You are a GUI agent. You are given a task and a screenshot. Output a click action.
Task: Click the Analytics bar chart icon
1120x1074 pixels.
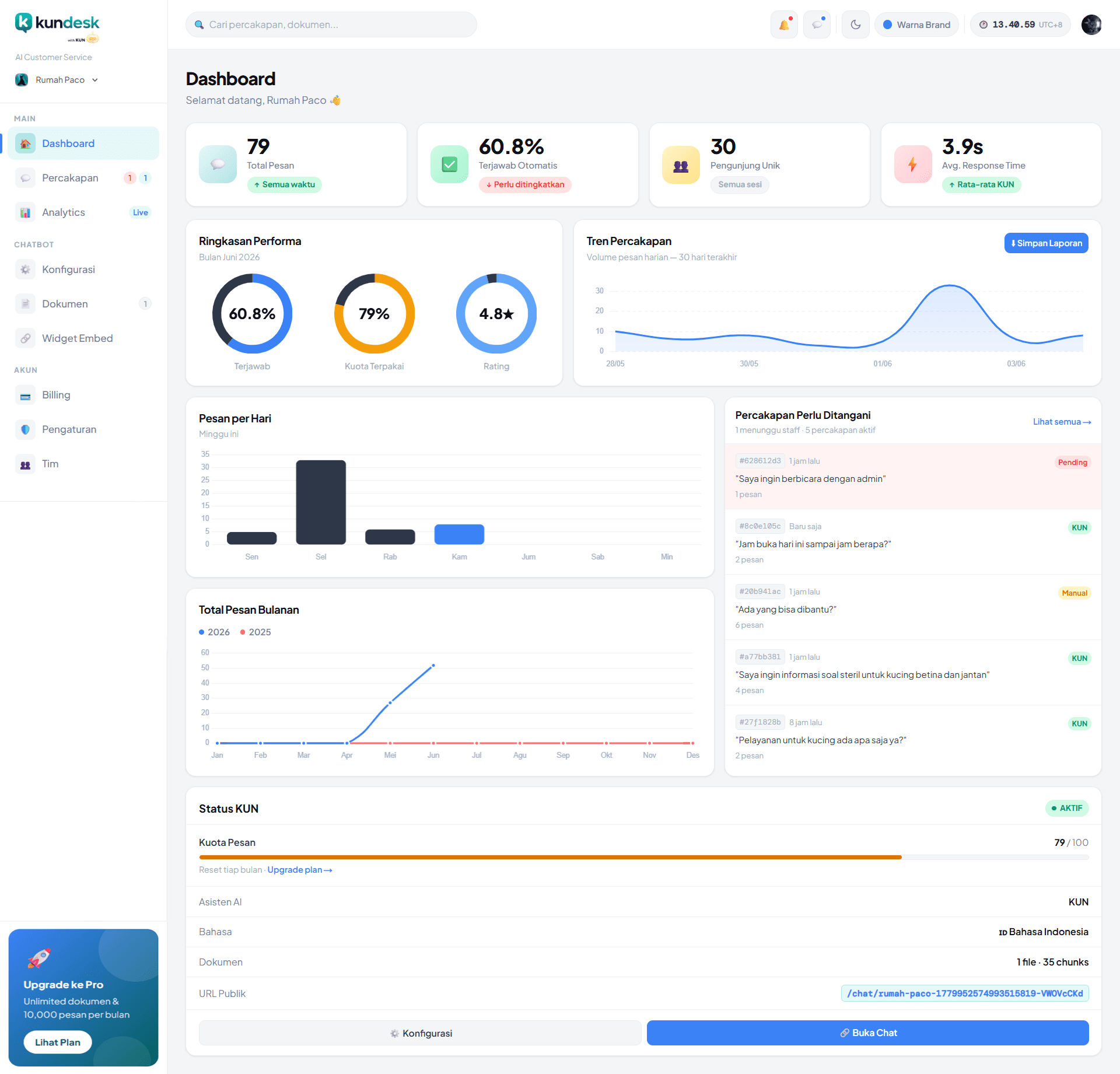pos(25,212)
